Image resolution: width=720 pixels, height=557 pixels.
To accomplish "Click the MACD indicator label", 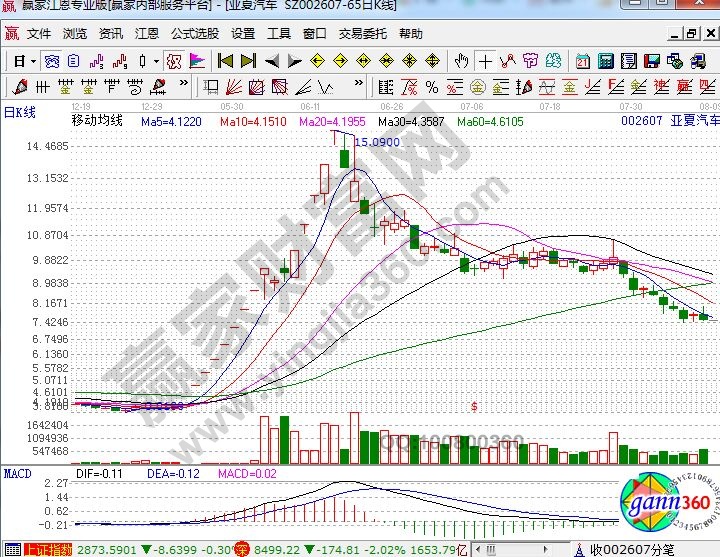I will tap(18, 471).
